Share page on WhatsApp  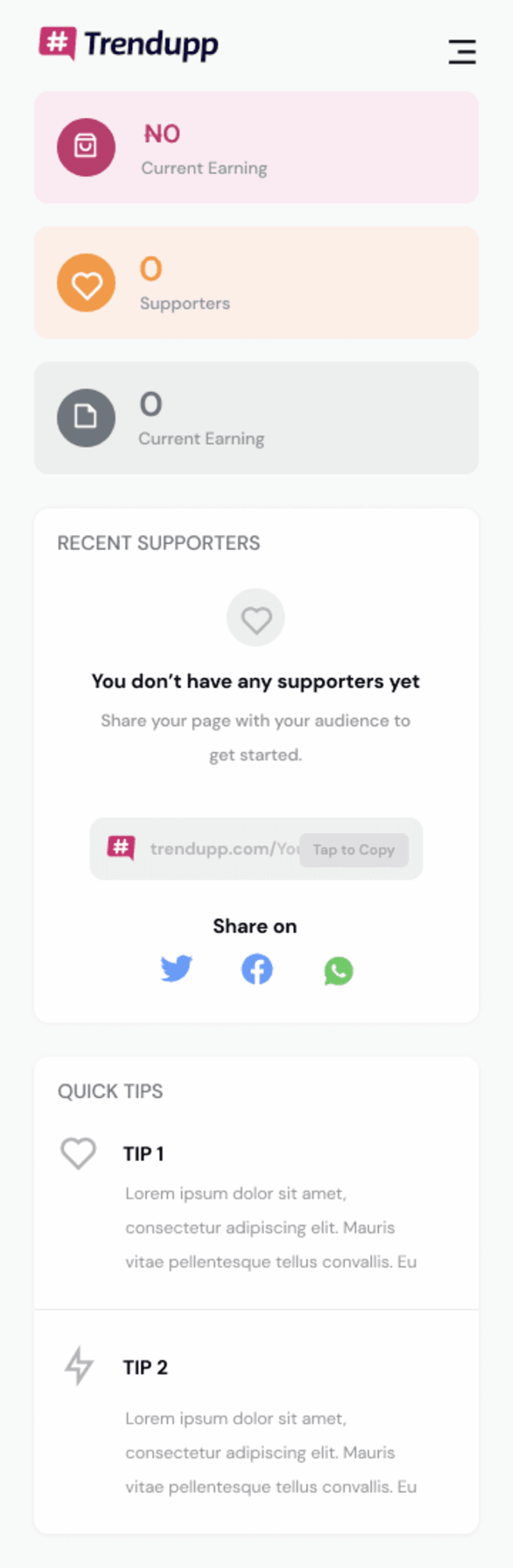(x=339, y=971)
